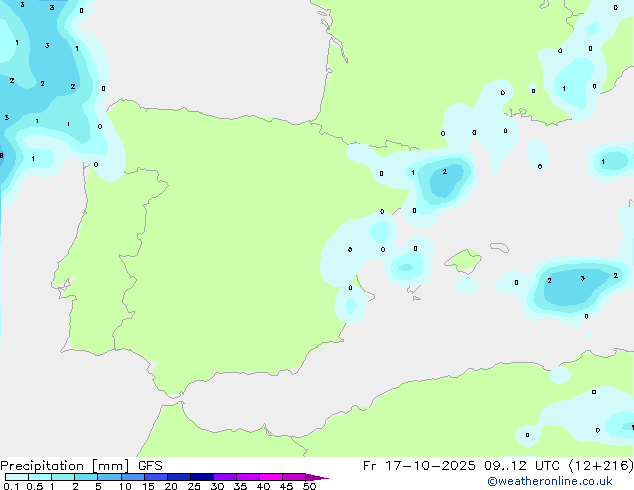The width and height of the screenshot is (634, 490).
Task: Select the 35–40 mm legend color box
Action: [248, 477]
